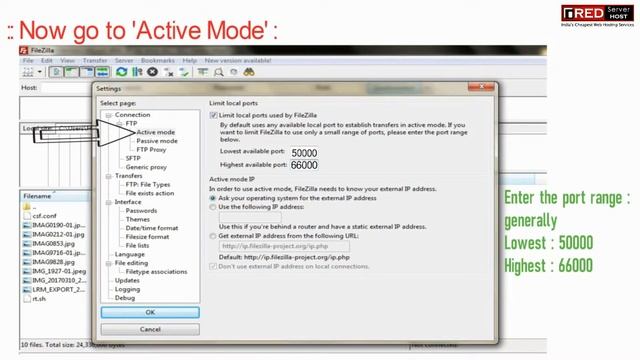Viewport: 640px width, 360px height.
Task: Select file 'IMG_1927-01.jpeg' in list
Action: [55, 271]
